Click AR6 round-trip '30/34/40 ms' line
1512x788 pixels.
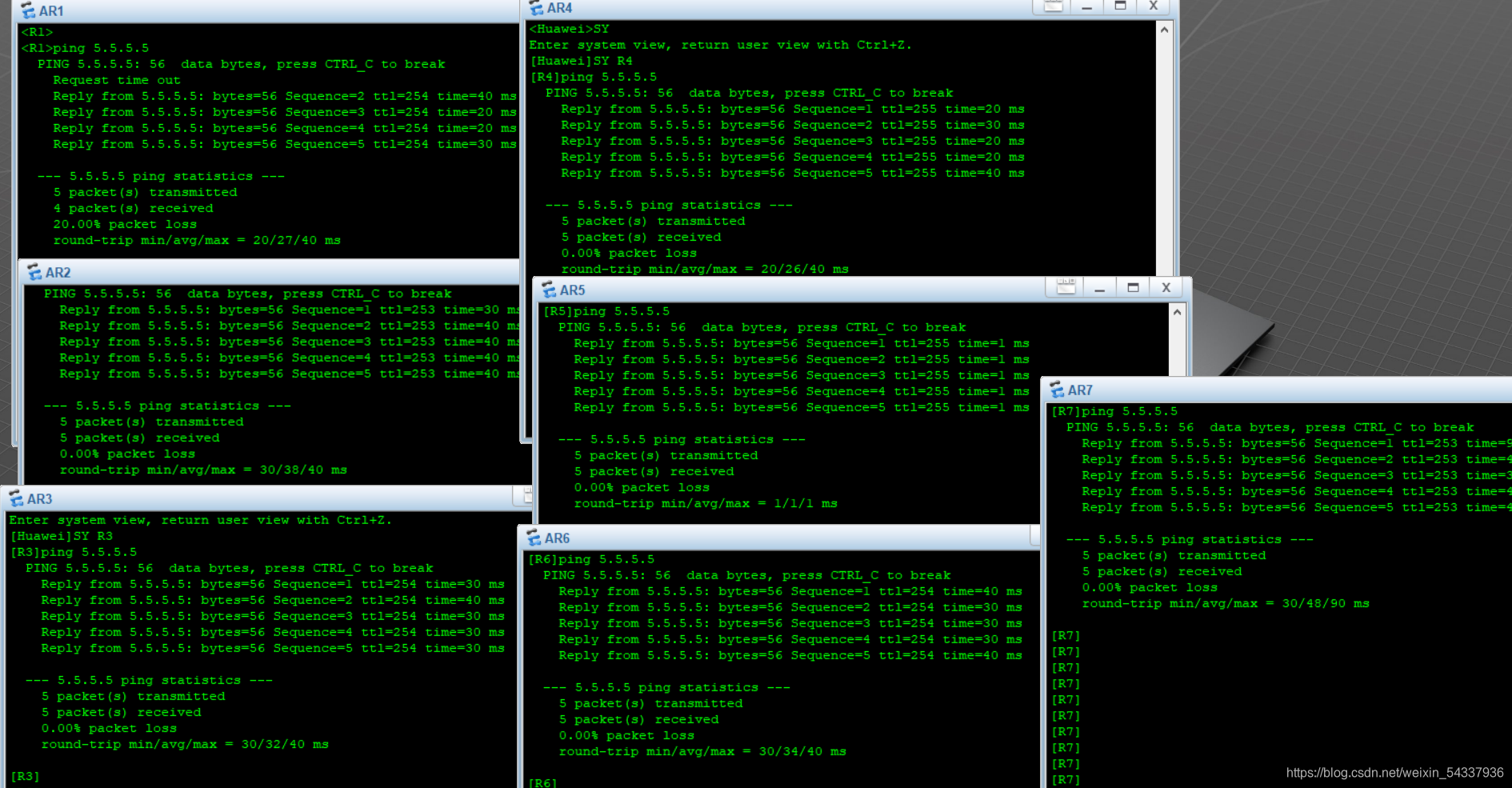pos(702,751)
